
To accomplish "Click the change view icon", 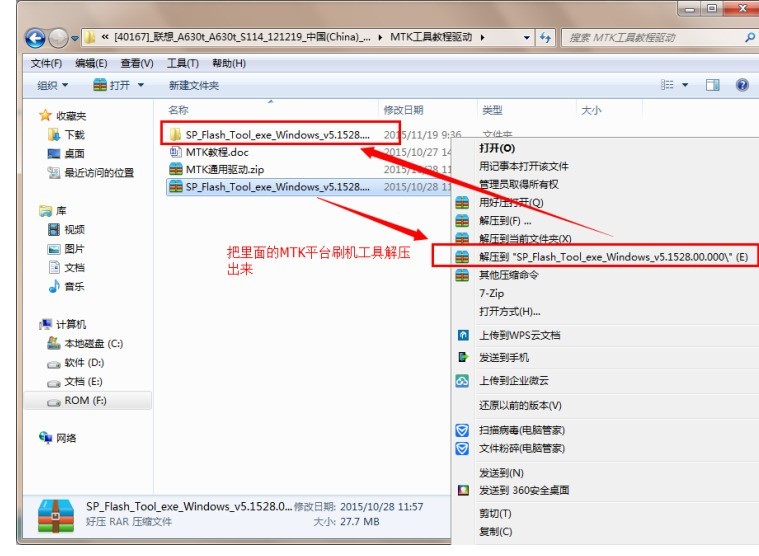I will click(x=667, y=85).
